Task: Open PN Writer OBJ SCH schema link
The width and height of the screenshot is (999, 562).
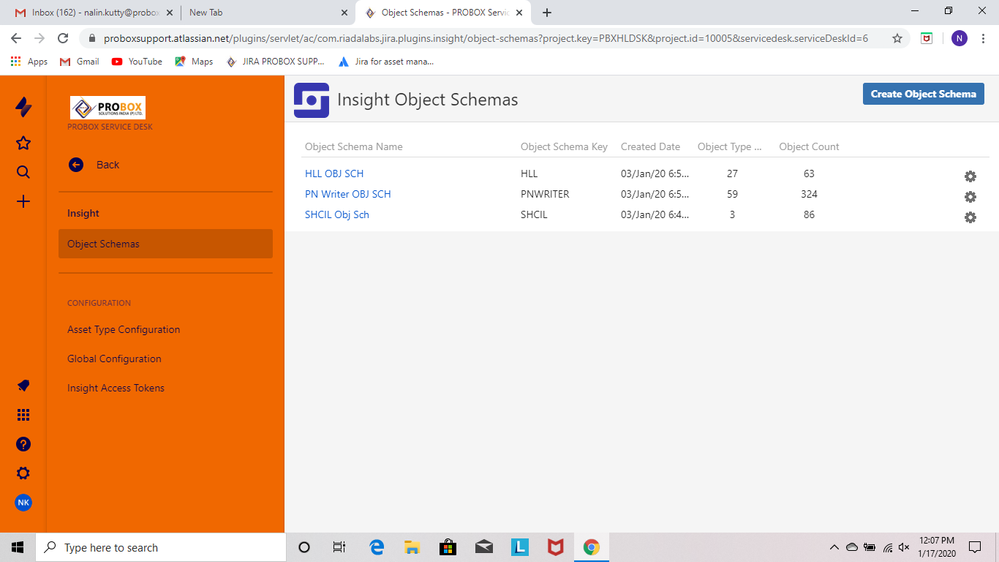Action: click(x=348, y=194)
